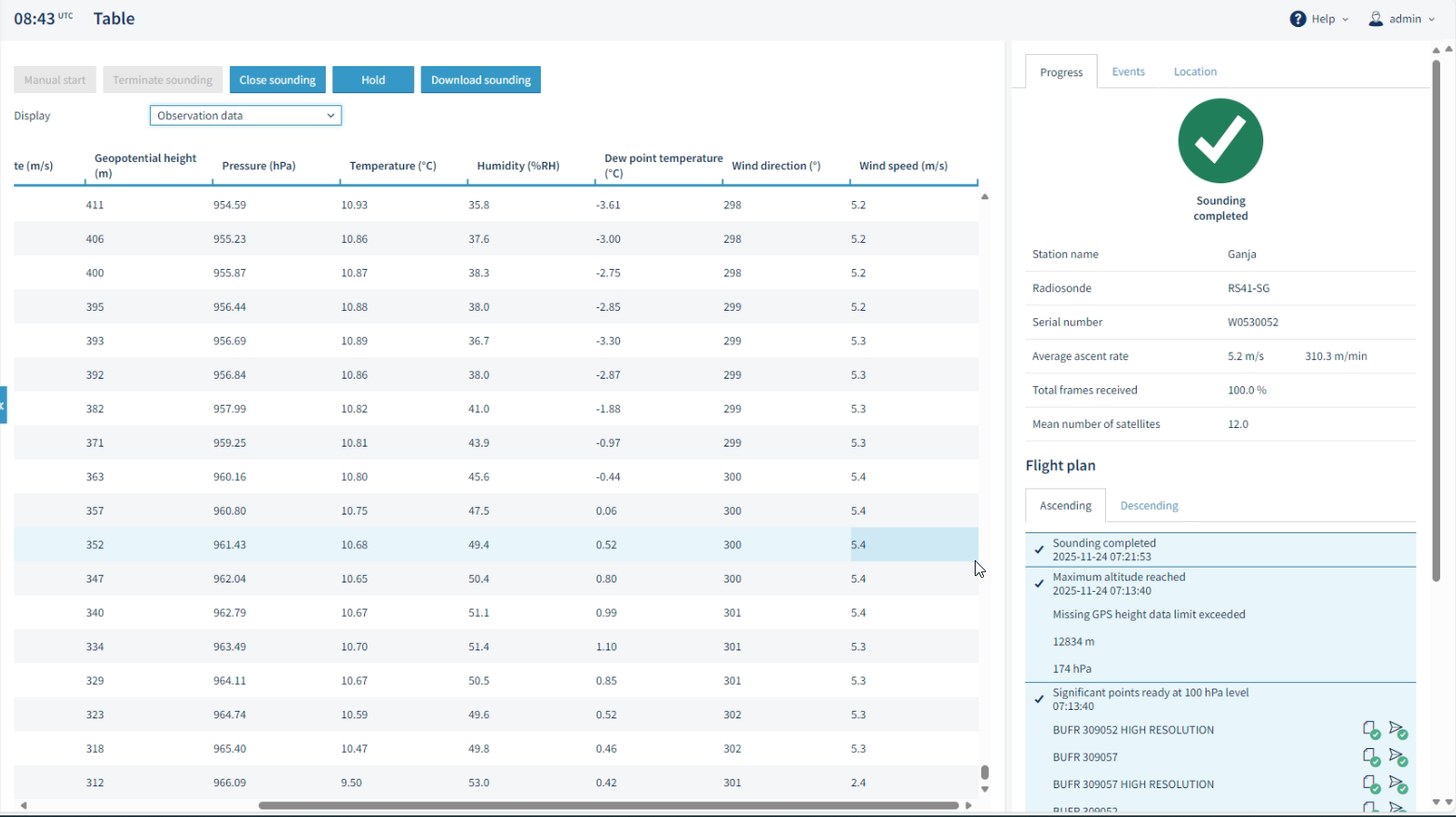Click the file icon in the plain BUFR 309057 row
This screenshot has height=817, width=1456.
click(x=1370, y=757)
